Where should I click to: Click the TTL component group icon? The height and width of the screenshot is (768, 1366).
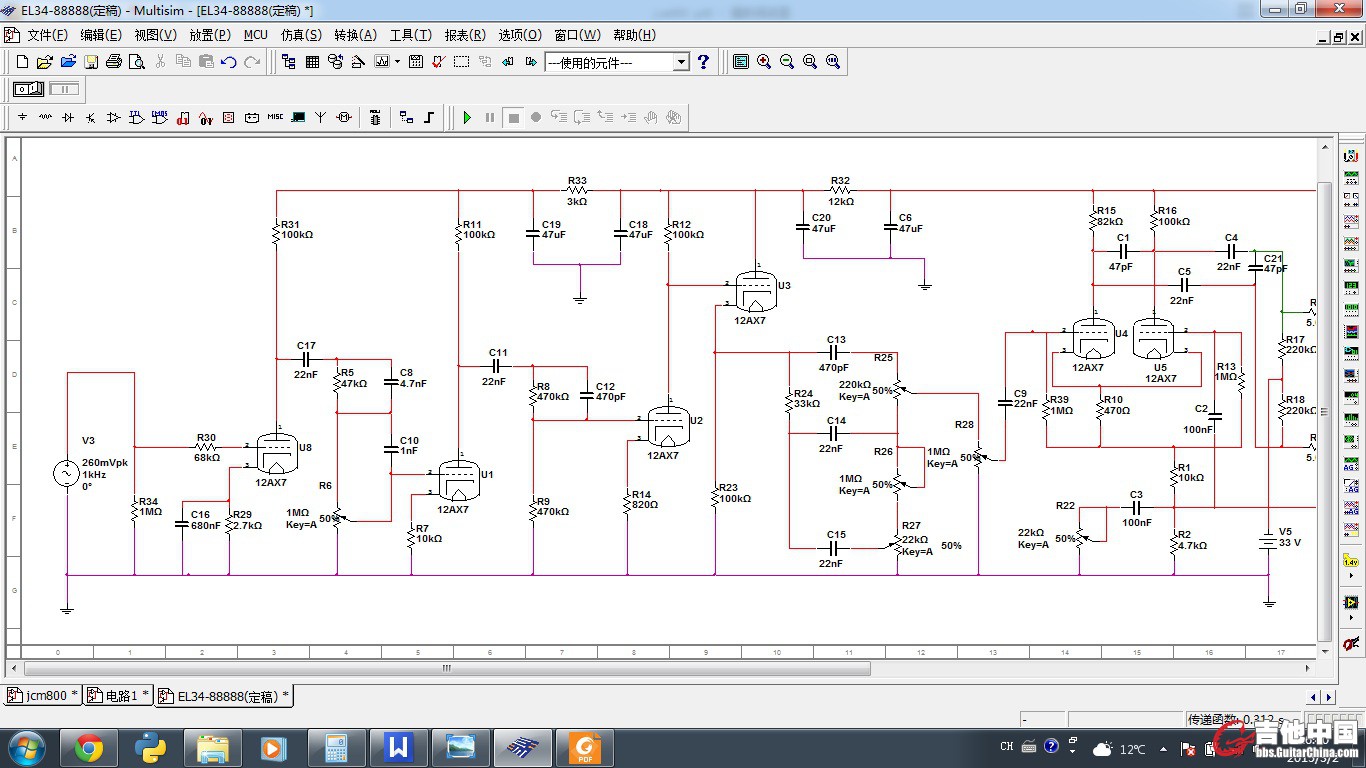137,118
